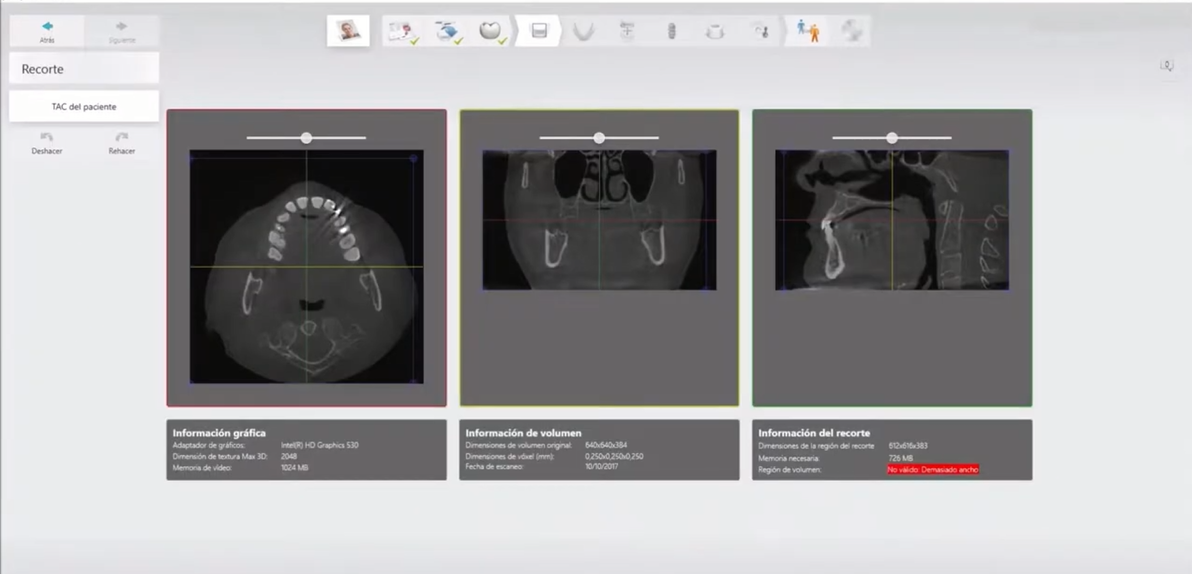Open the patient photo step icon
The width and height of the screenshot is (1192, 574).
pos(348,31)
